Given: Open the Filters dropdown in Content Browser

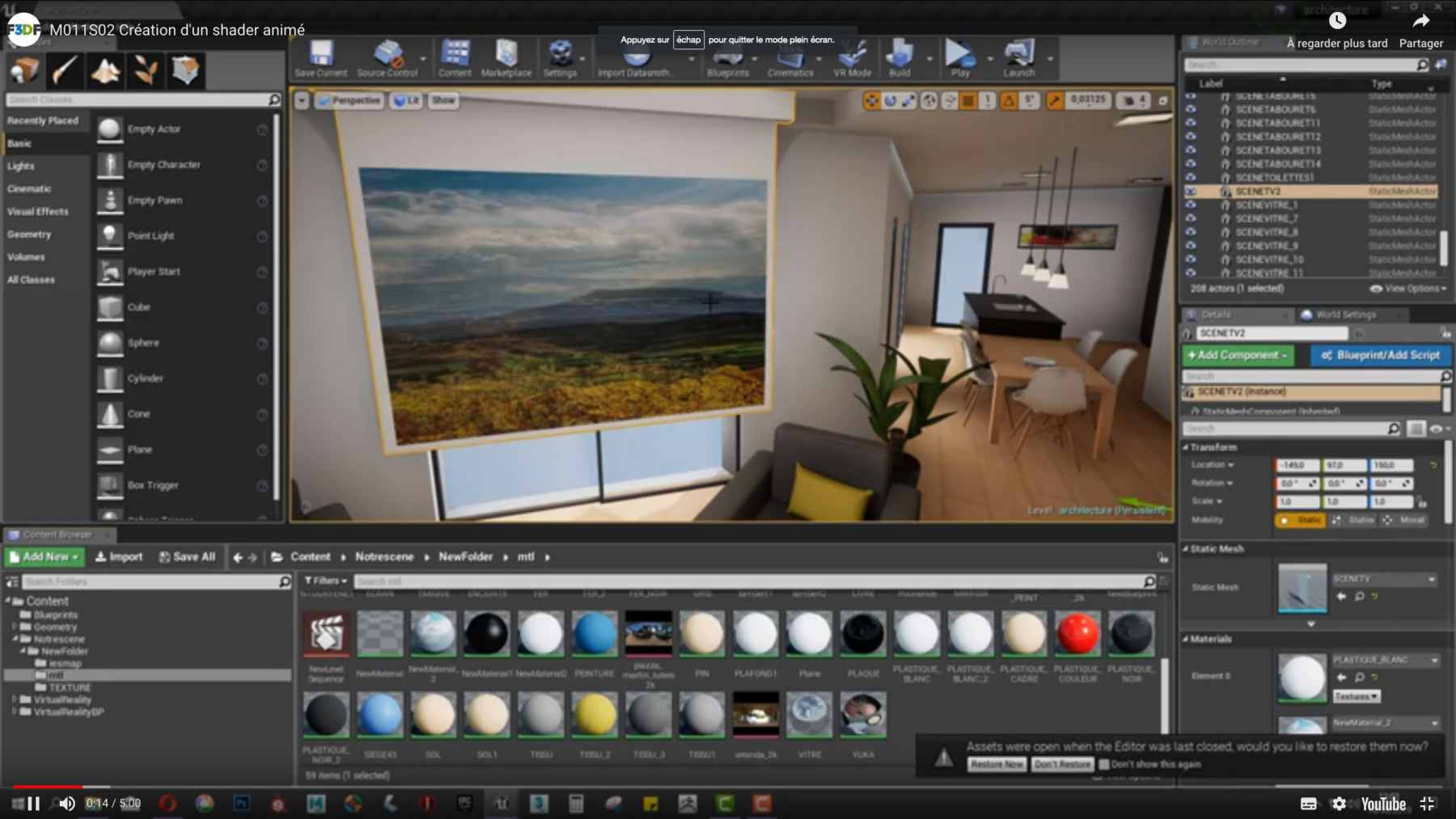Looking at the screenshot, I should point(325,580).
